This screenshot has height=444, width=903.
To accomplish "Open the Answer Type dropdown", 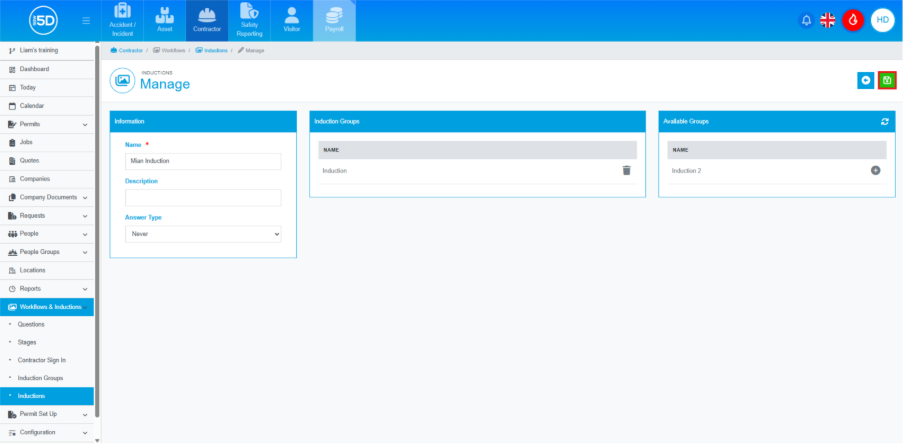I will [x=203, y=234].
